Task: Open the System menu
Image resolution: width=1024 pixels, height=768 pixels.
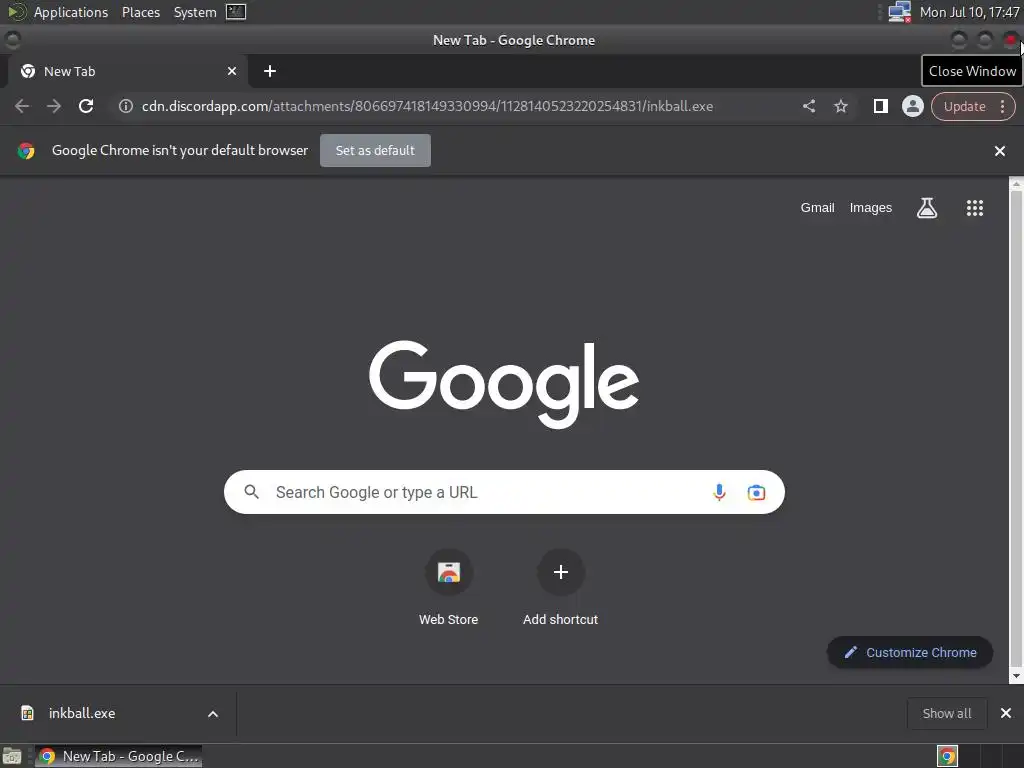Action: [195, 12]
